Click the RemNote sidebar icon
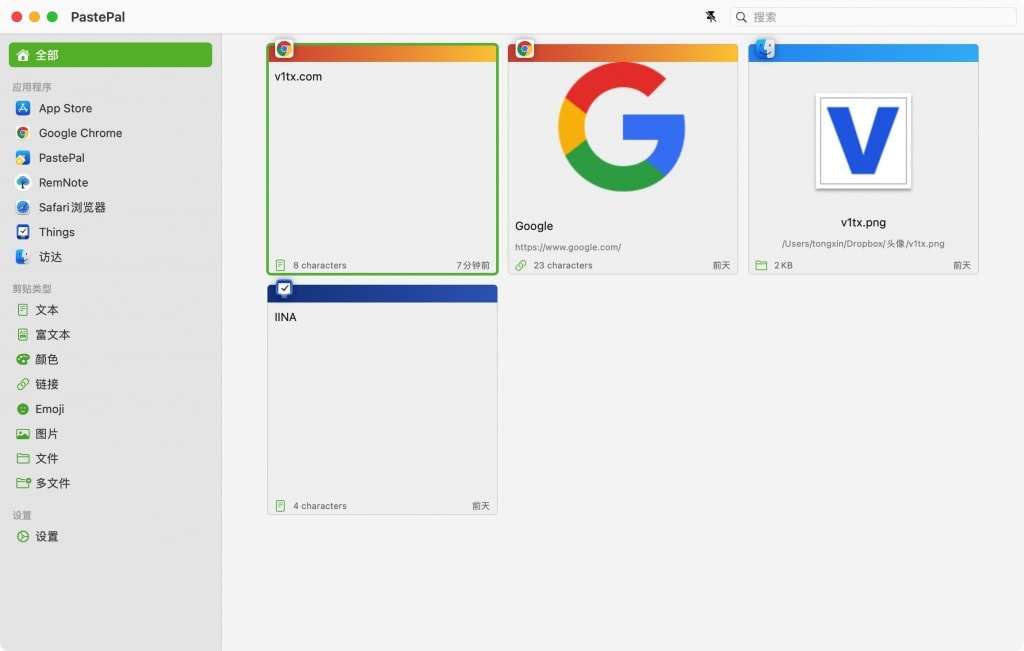The image size is (1024, 651). [23, 183]
